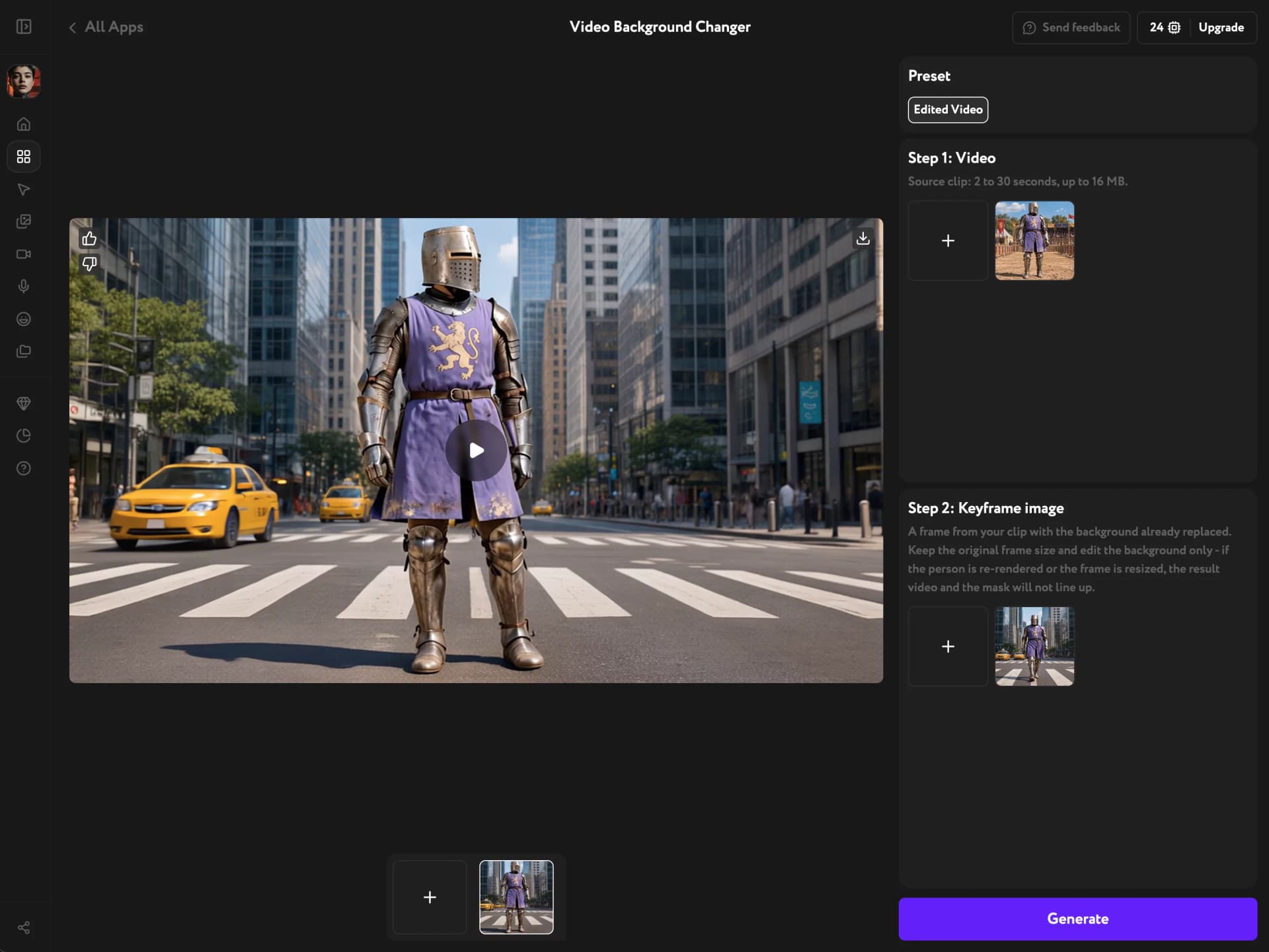Add a video in Step 1

948,240
